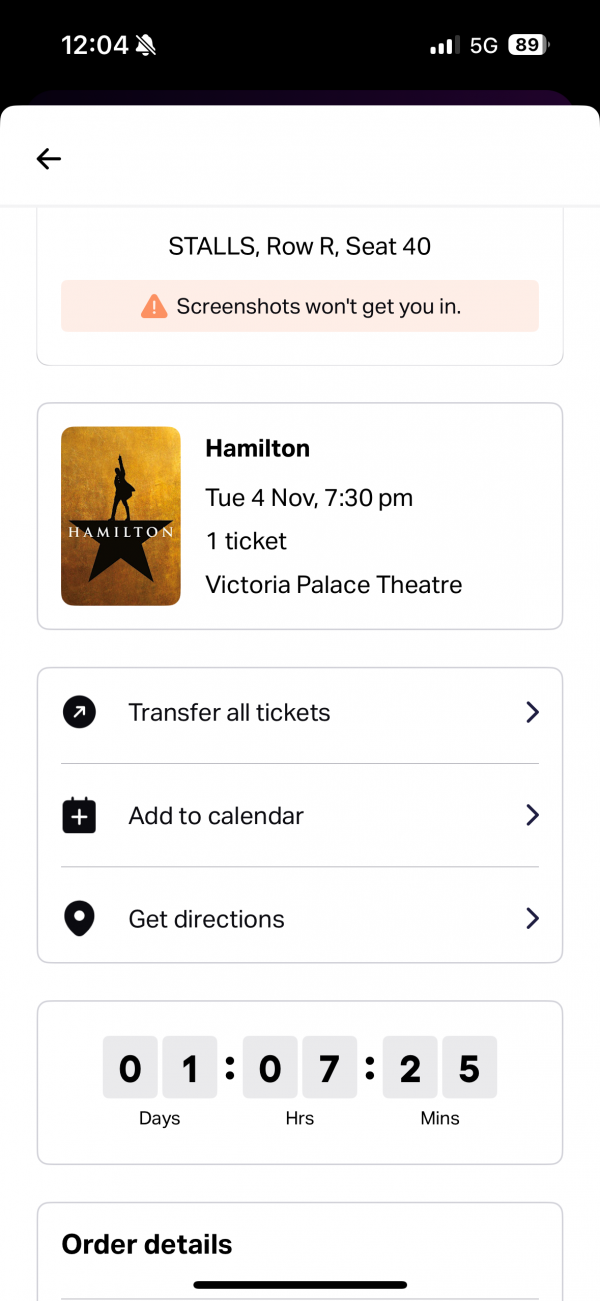Tap the Order details heading

147,1244
